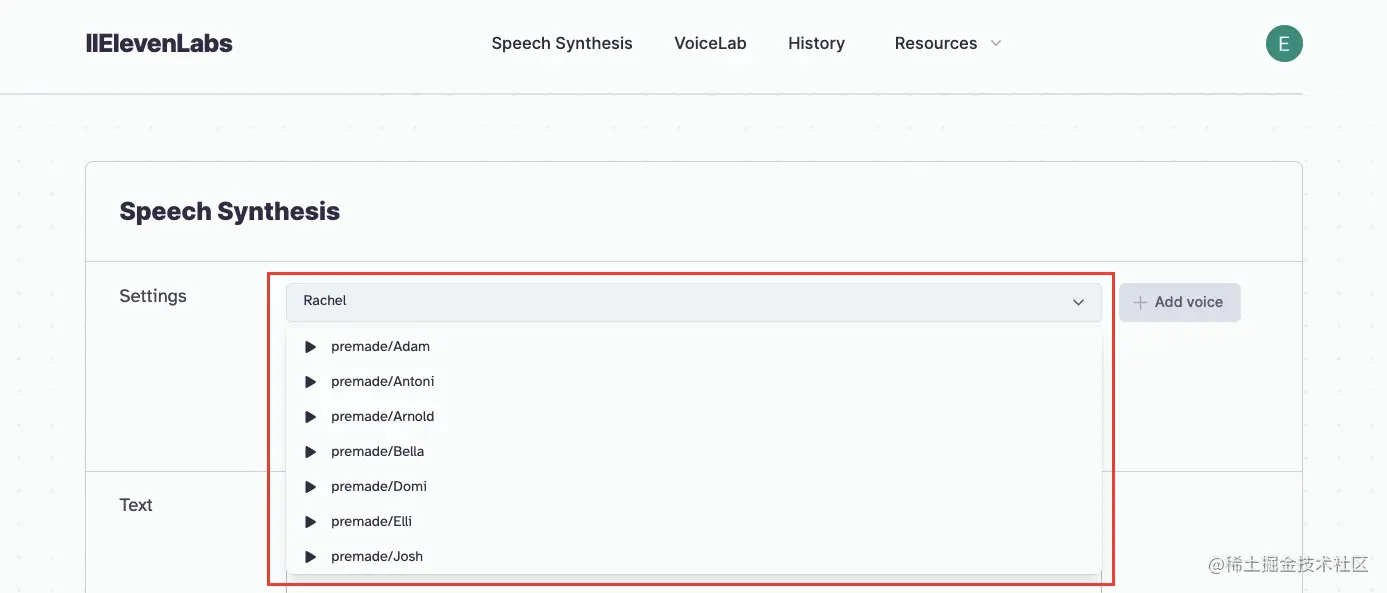The width and height of the screenshot is (1387, 593).
Task: Play preview for premade/Adam voice
Action: 310,347
